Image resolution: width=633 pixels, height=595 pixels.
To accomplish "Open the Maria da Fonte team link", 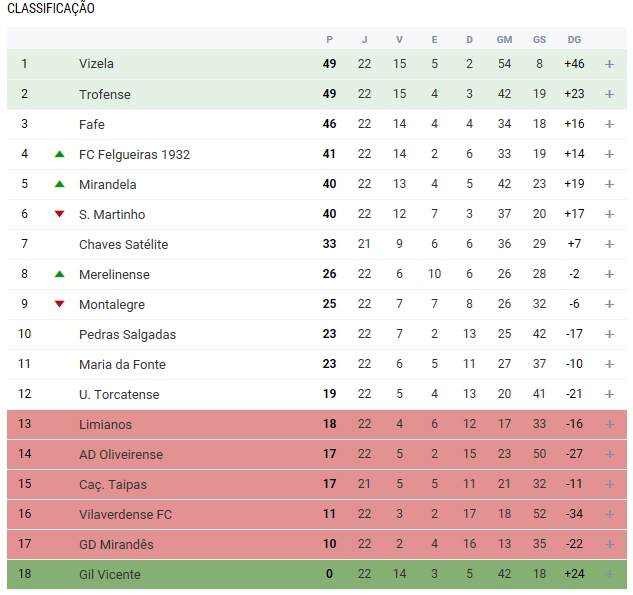I will 122,364.
